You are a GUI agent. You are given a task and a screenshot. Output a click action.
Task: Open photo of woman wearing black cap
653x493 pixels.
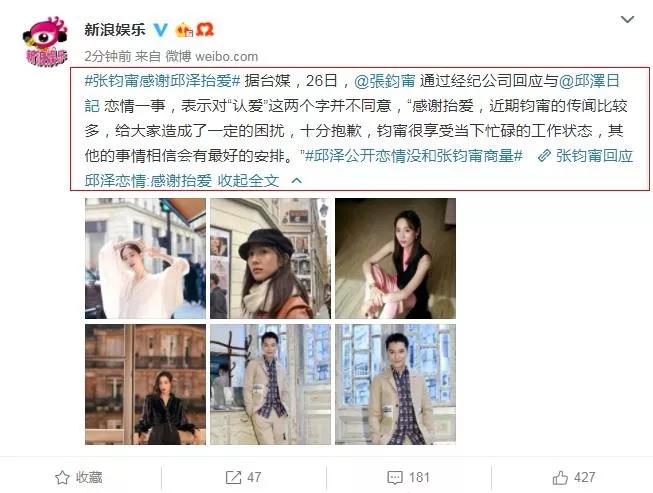270,259
